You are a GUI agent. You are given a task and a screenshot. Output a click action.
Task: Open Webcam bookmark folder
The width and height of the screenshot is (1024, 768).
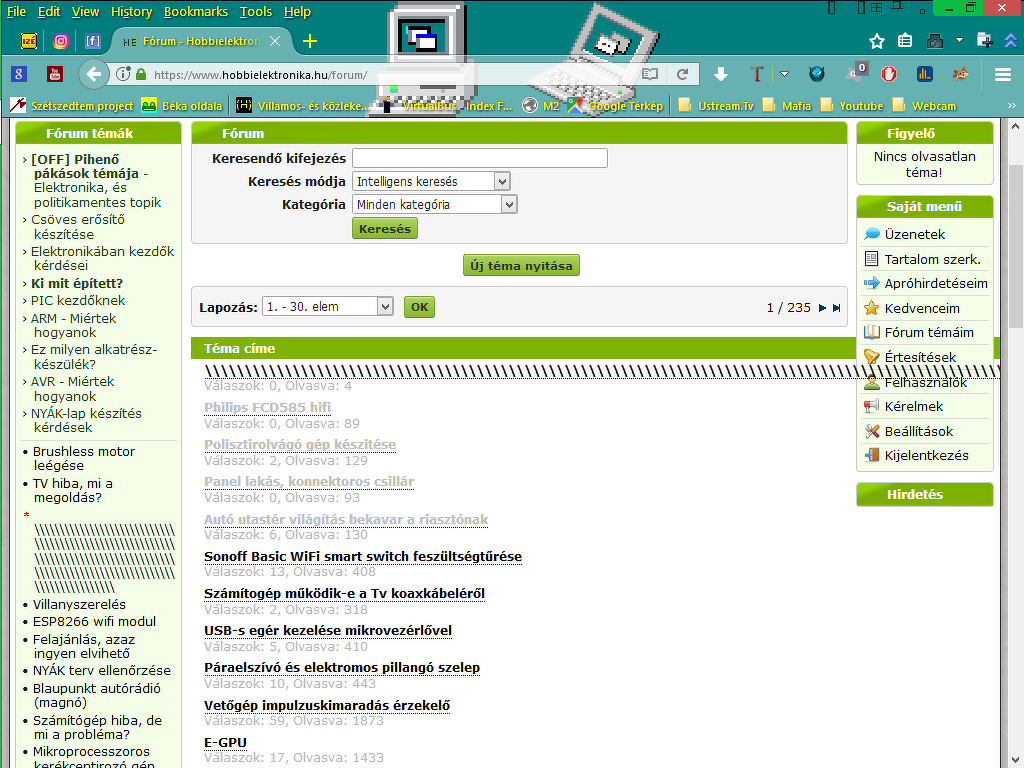pyautogui.click(x=925, y=106)
